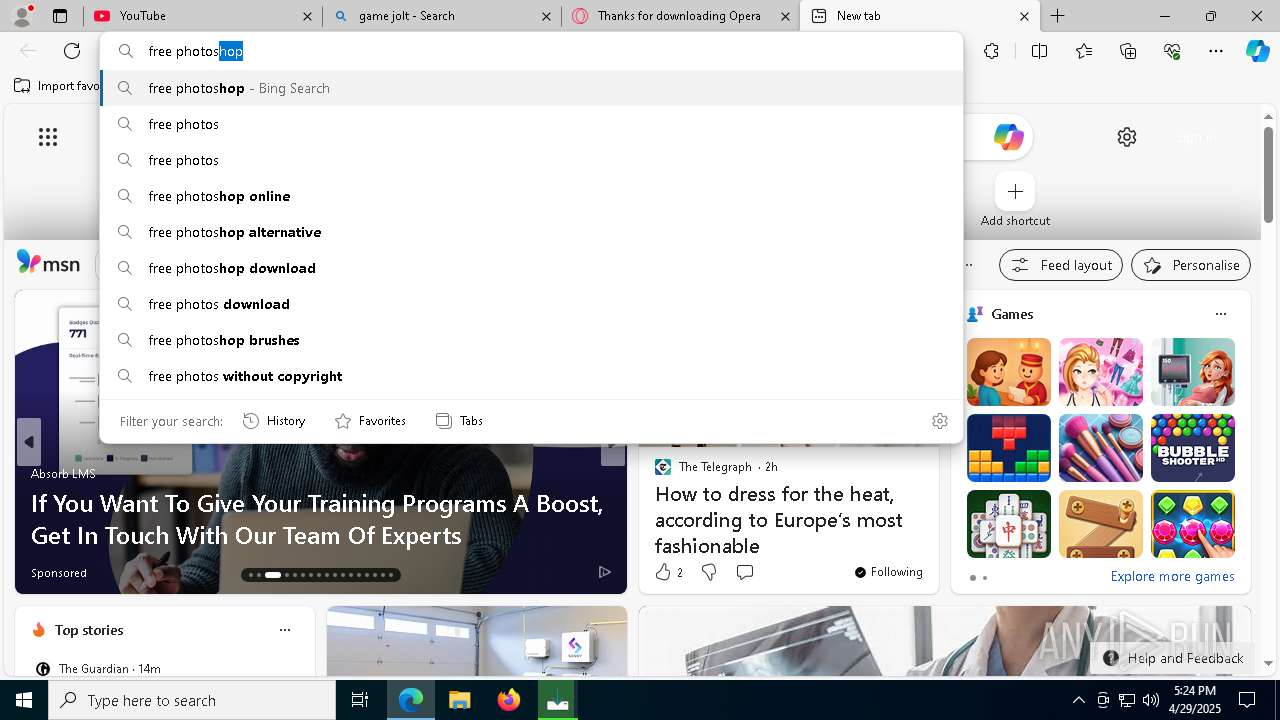This screenshot has height=720, width=1280.
Task: Click the Copilot logo on new tab page
Action: click(x=1008, y=137)
